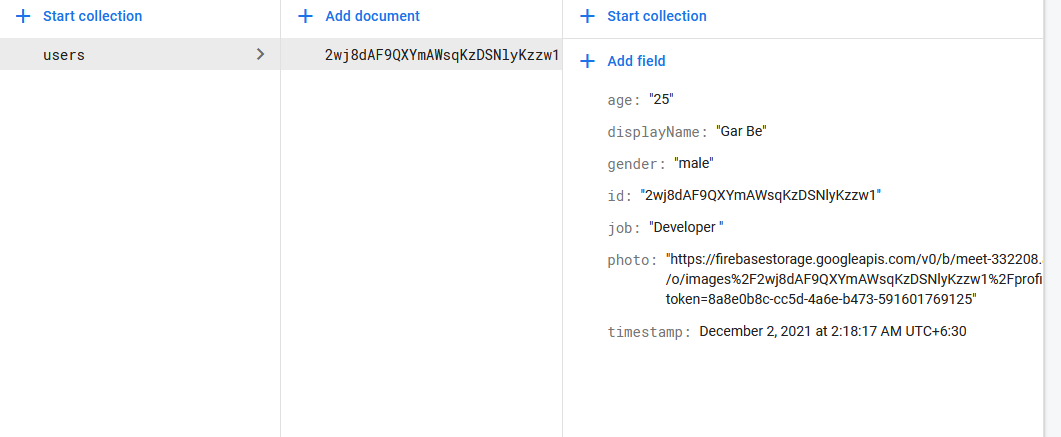Open document 2wj8dAF9QXYmAWsqKzDSNlyKzzw1 in the list
The height and width of the screenshot is (437, 1061).
coord(441,55)
